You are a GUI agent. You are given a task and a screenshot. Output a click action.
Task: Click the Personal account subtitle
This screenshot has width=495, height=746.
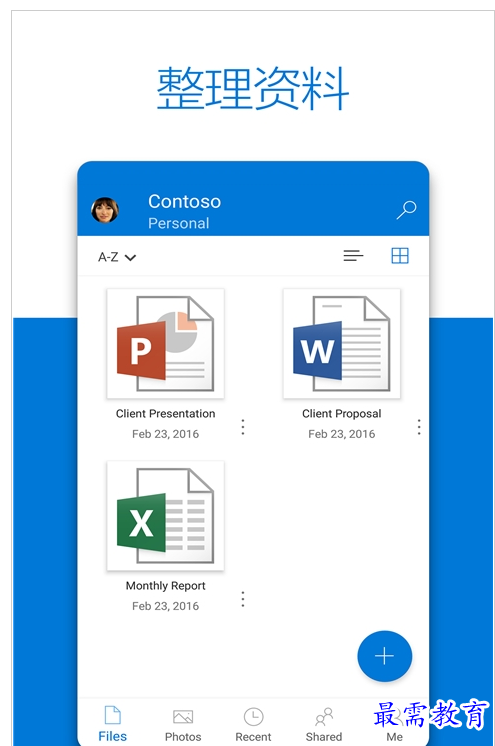[178, 223]
